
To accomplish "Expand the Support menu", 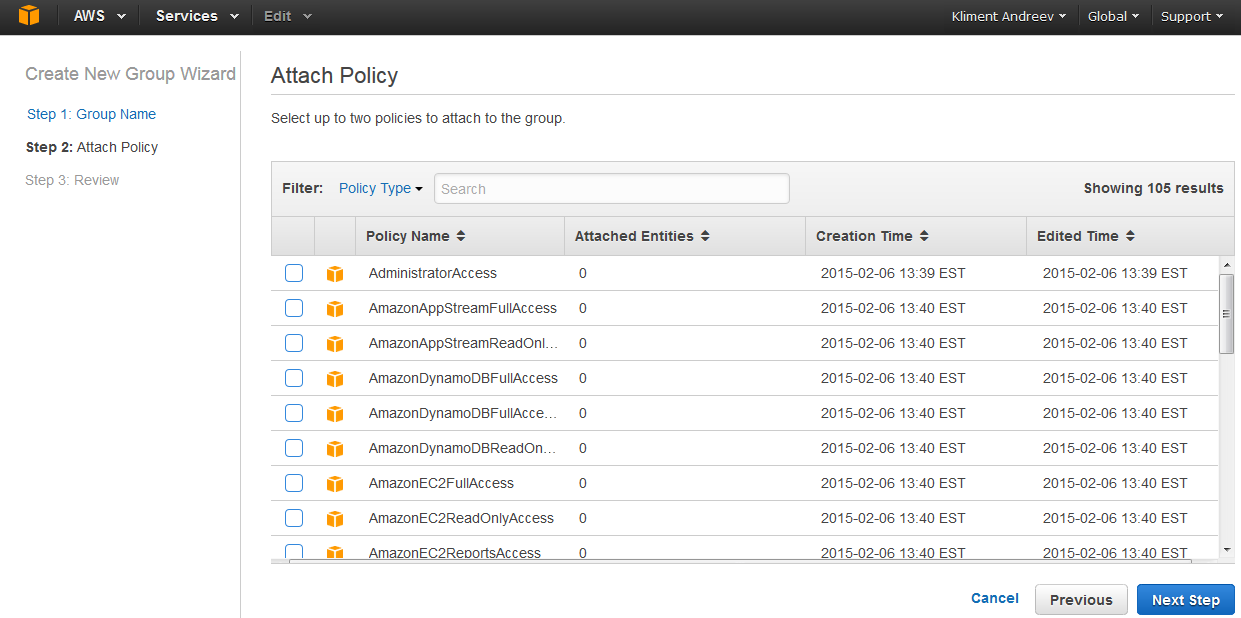I will point(1192,16).
